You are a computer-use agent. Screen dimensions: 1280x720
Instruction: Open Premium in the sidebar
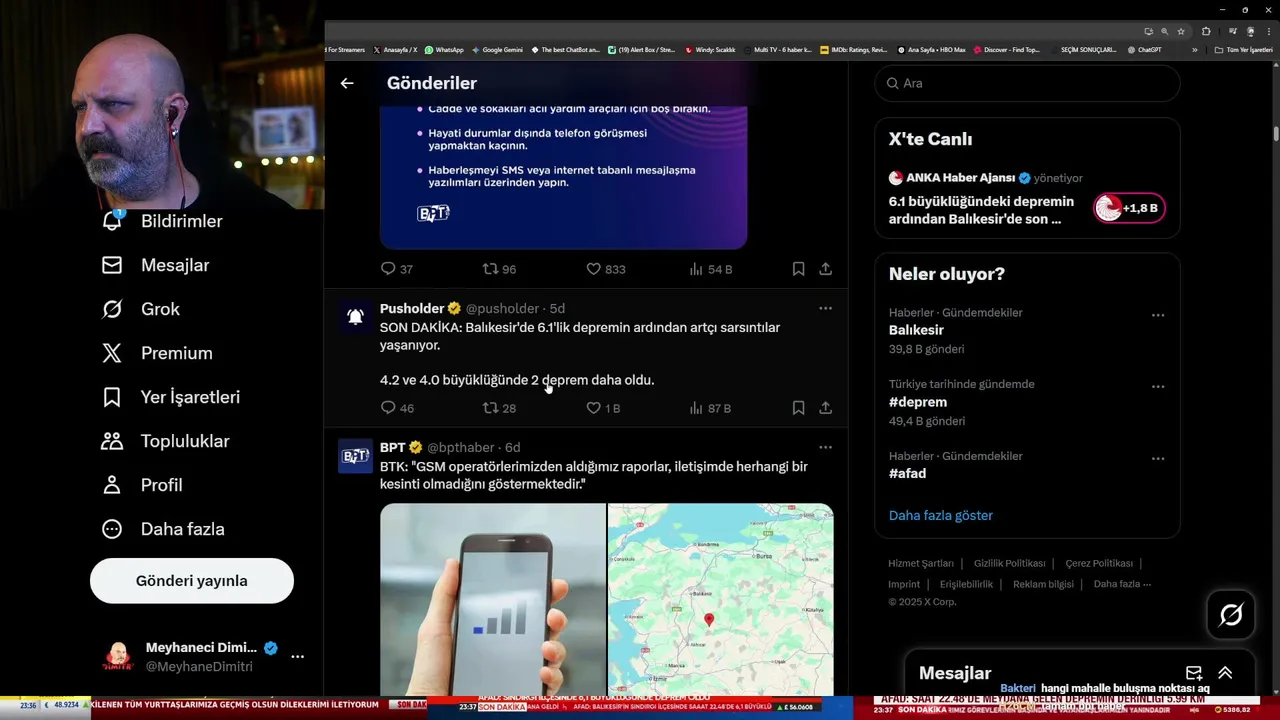click(156, 353)
